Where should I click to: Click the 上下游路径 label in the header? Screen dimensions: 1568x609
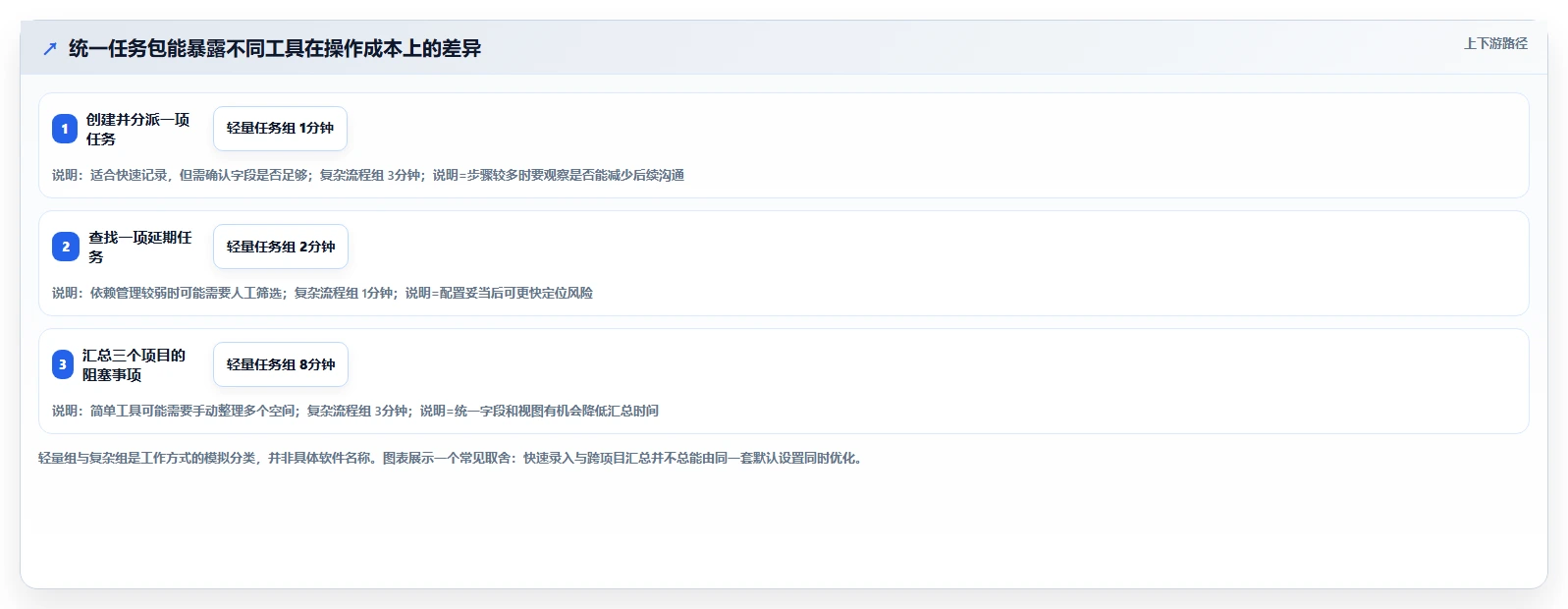(1495, 43)
